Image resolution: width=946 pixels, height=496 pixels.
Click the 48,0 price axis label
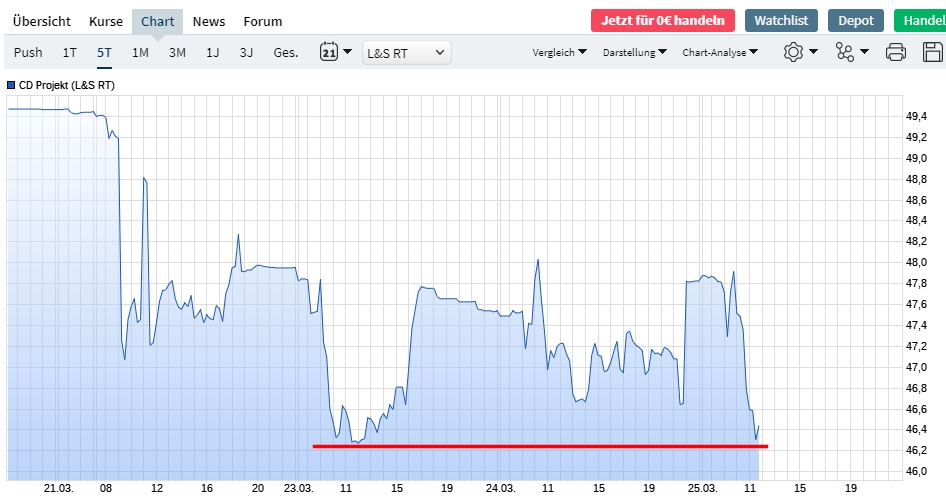916,262
